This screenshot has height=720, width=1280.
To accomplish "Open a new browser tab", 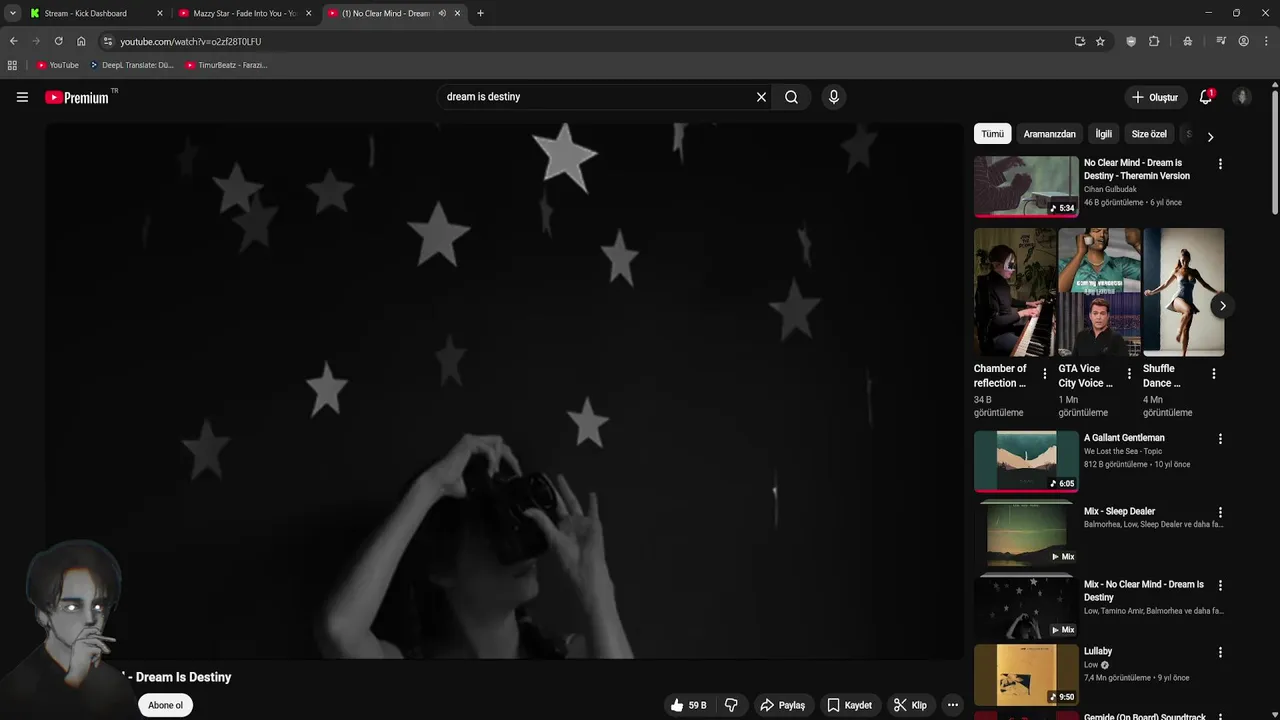I will [480, 13].
